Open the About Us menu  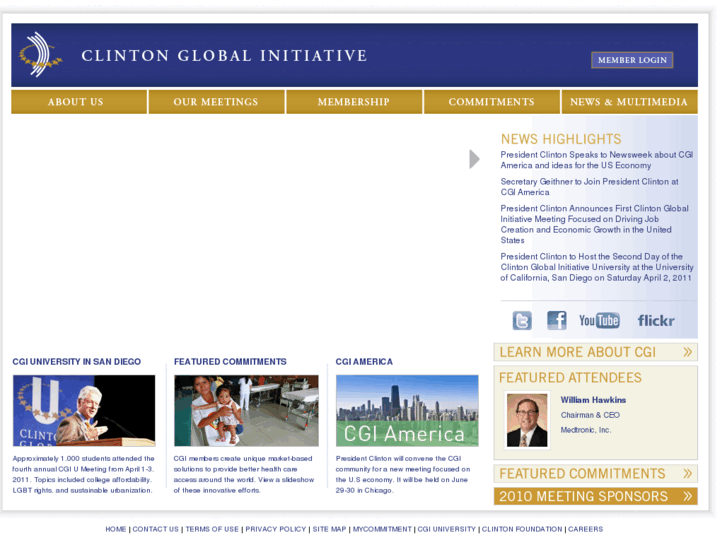[x=79, y=102]
